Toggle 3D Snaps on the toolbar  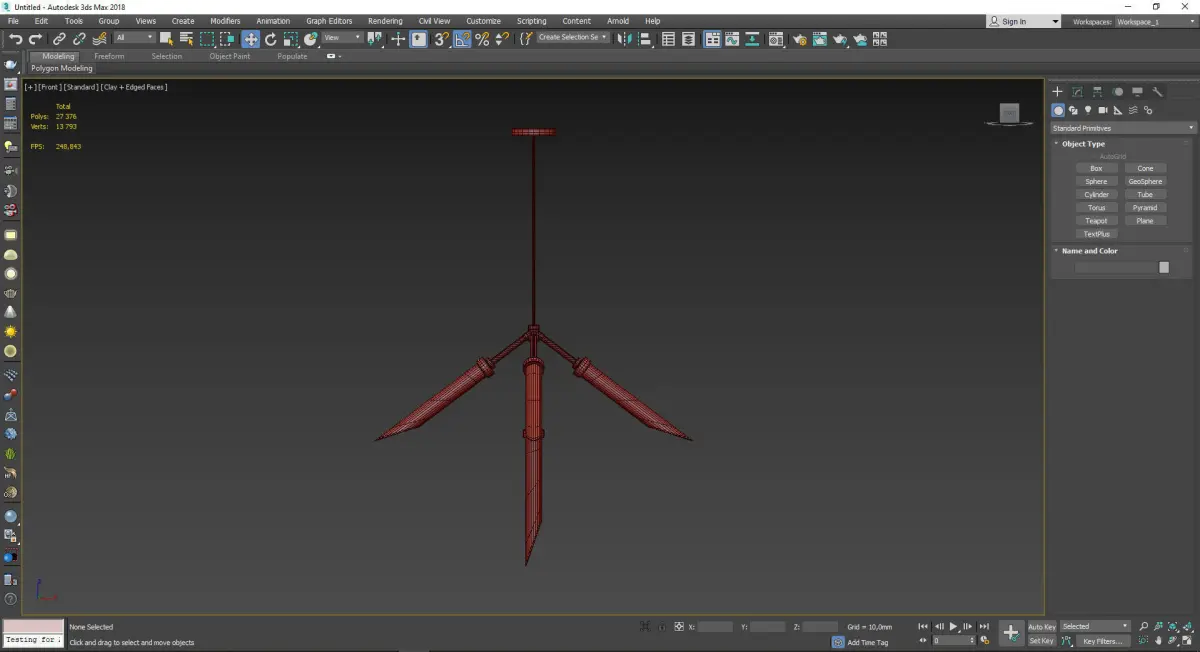441,39
